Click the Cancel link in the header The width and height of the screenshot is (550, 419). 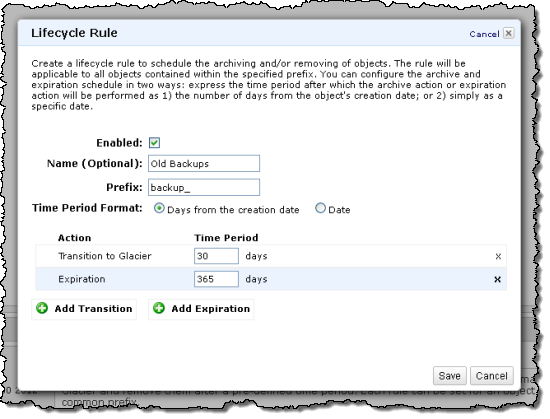[x=484, y=34]
